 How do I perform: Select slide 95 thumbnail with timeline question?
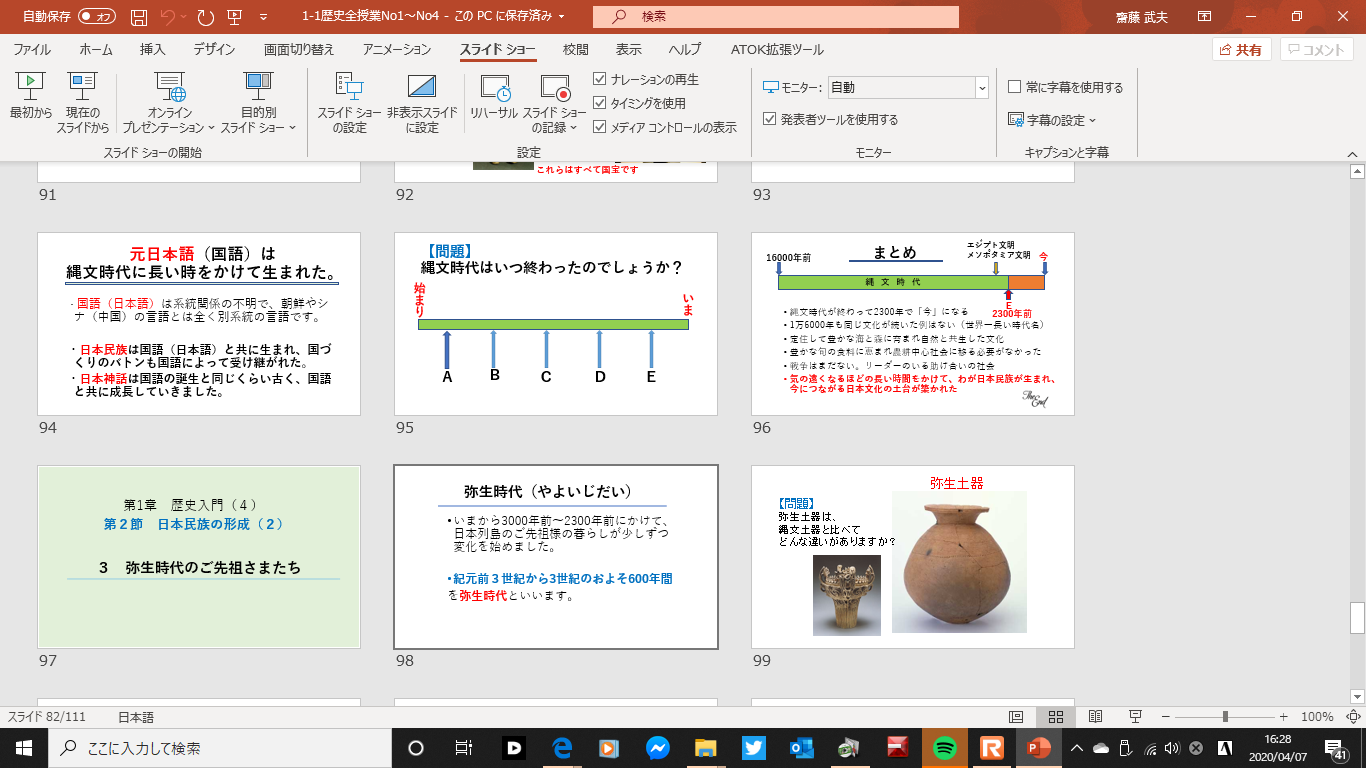coord(556,324)
